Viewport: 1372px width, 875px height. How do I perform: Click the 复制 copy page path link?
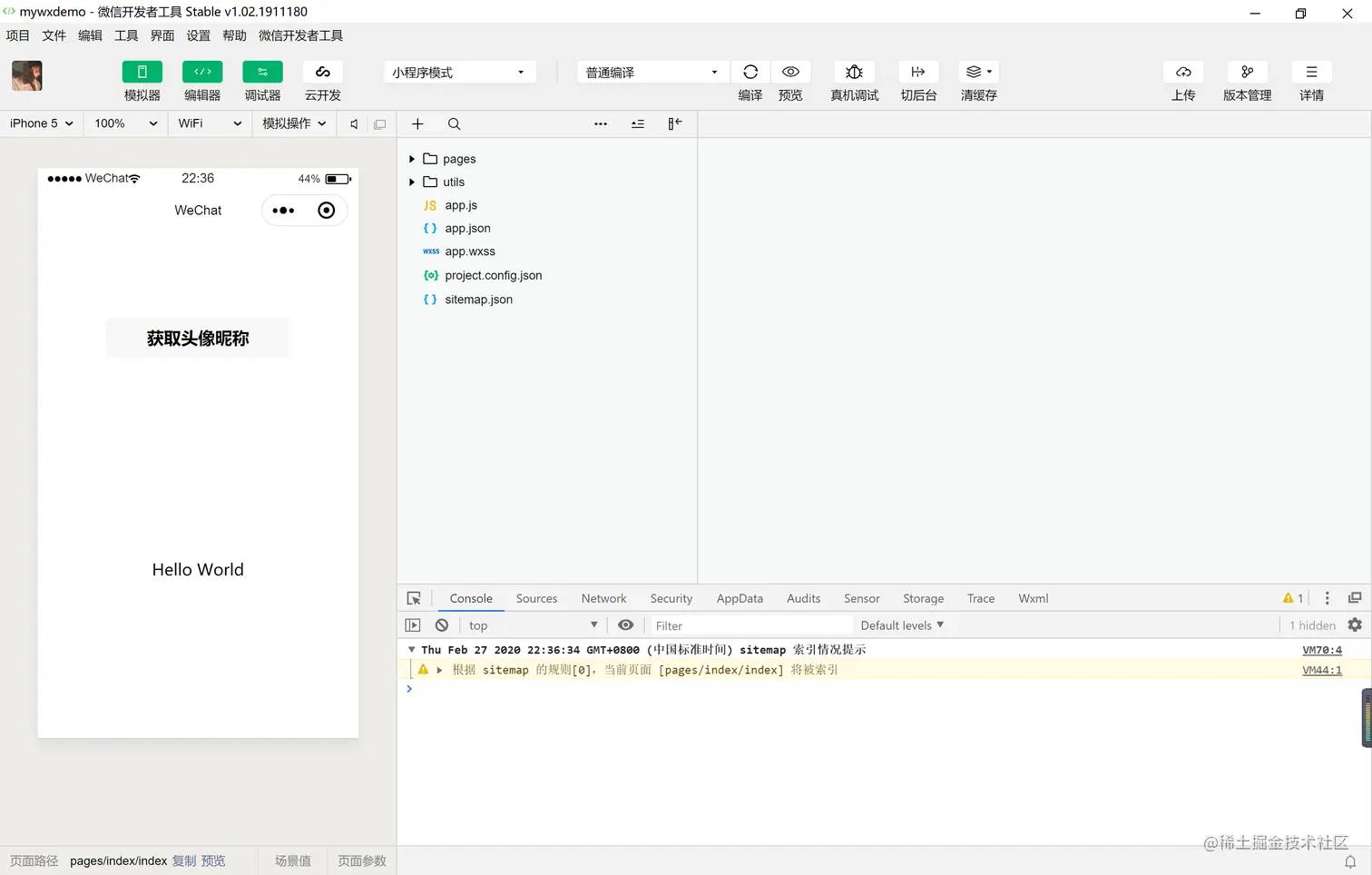tap(184, 860)
